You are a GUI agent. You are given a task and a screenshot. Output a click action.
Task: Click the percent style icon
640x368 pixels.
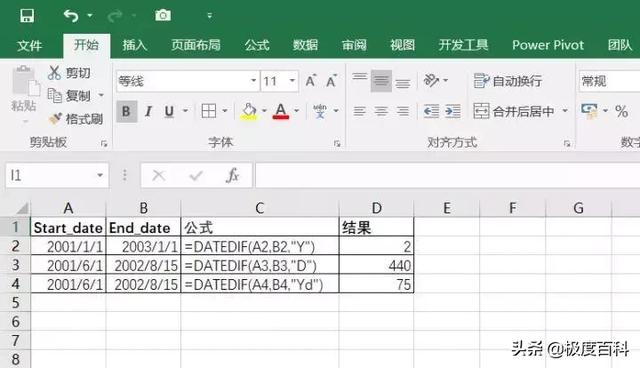[621, 111]
